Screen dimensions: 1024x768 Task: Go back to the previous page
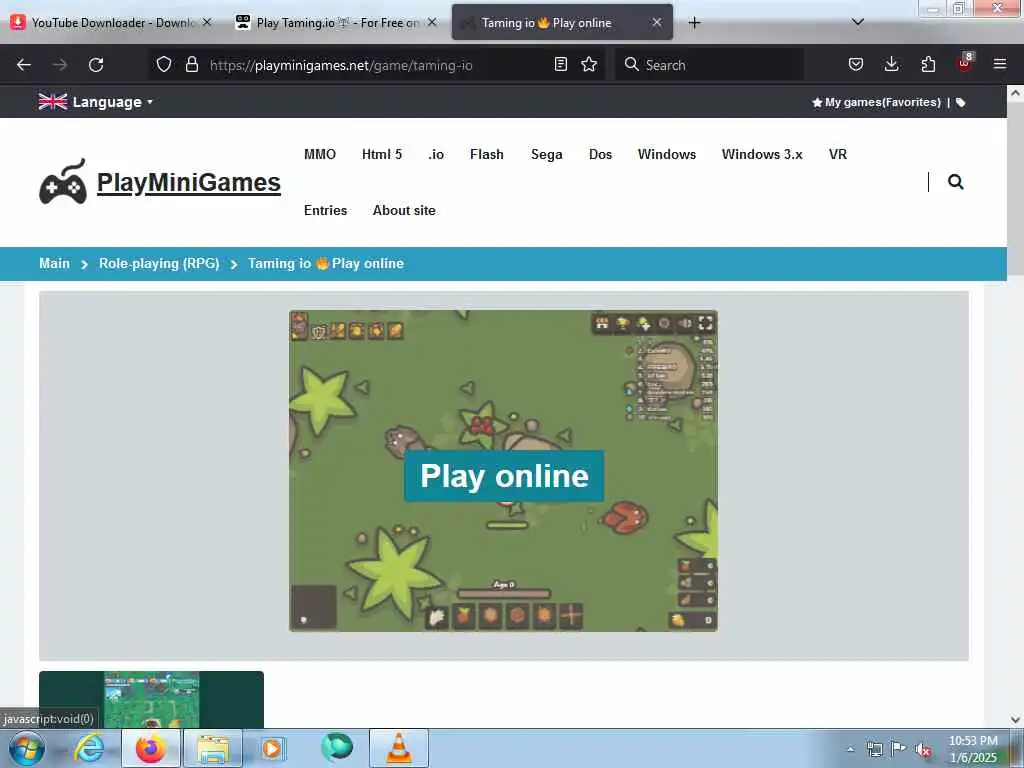click(x=24, y=65)
